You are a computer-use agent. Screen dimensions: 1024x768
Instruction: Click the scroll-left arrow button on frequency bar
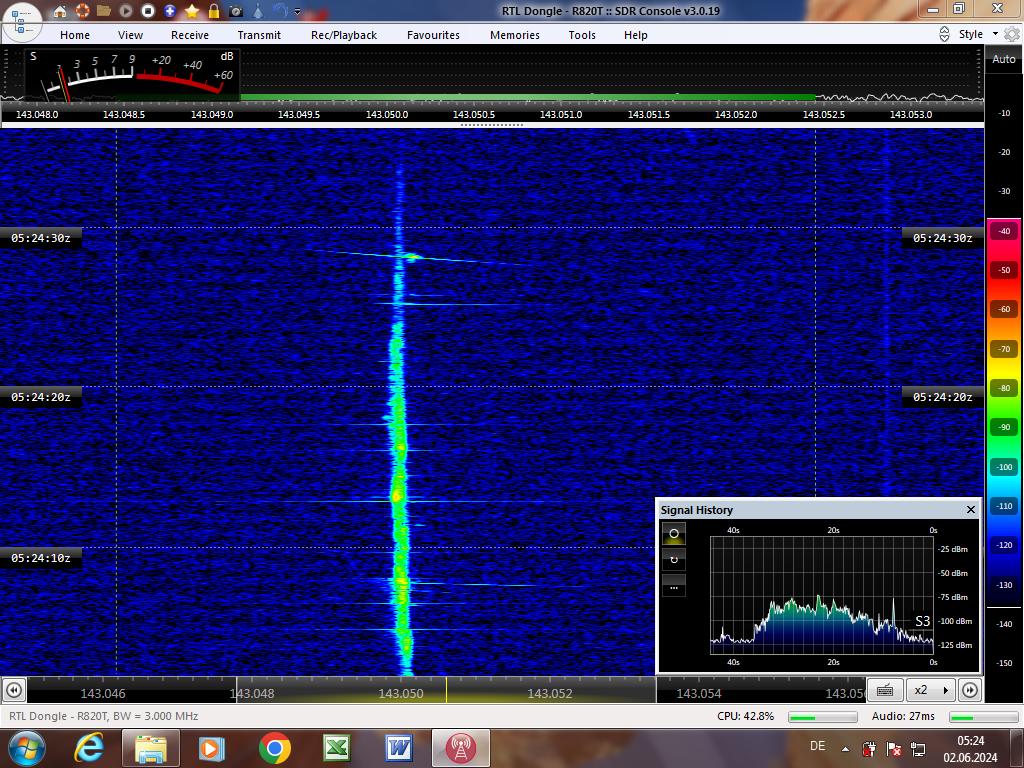tap(14, 690)
